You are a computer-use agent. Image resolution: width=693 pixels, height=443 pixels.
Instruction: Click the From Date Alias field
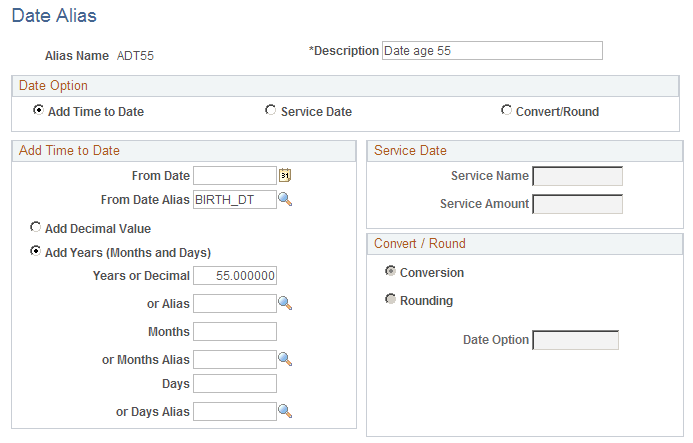pos(234,200)
